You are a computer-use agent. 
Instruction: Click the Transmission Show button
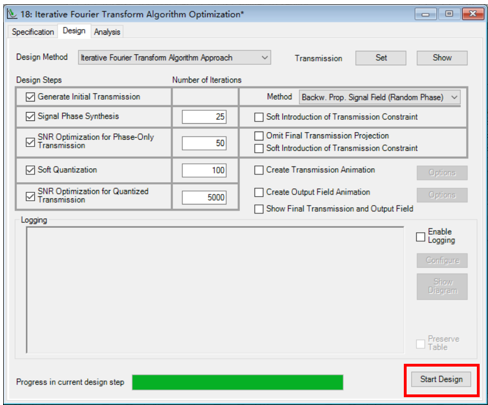coord(442,58)
